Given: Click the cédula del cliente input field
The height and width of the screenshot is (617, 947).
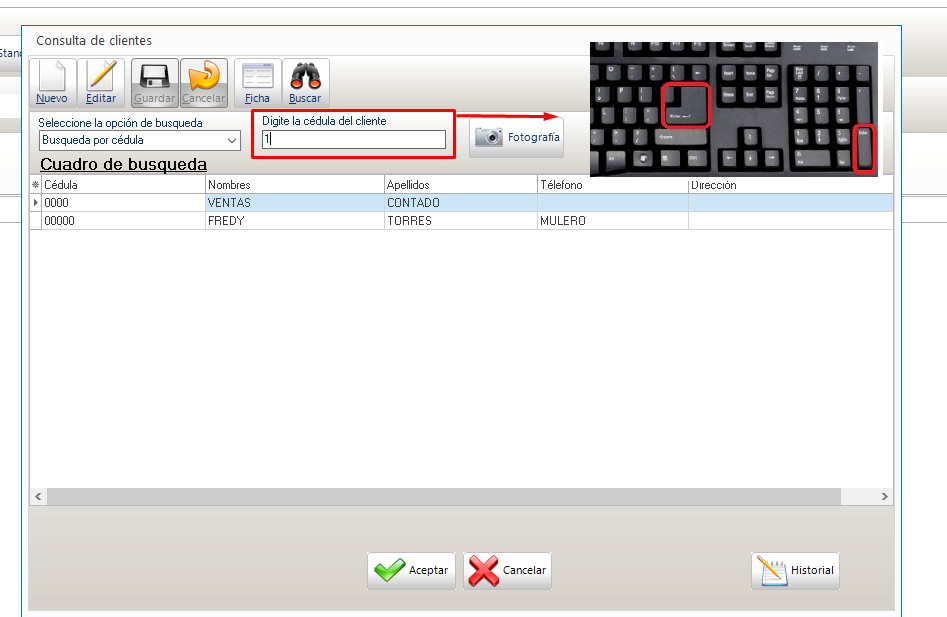Looking at the screenshot, I should 354,141.
